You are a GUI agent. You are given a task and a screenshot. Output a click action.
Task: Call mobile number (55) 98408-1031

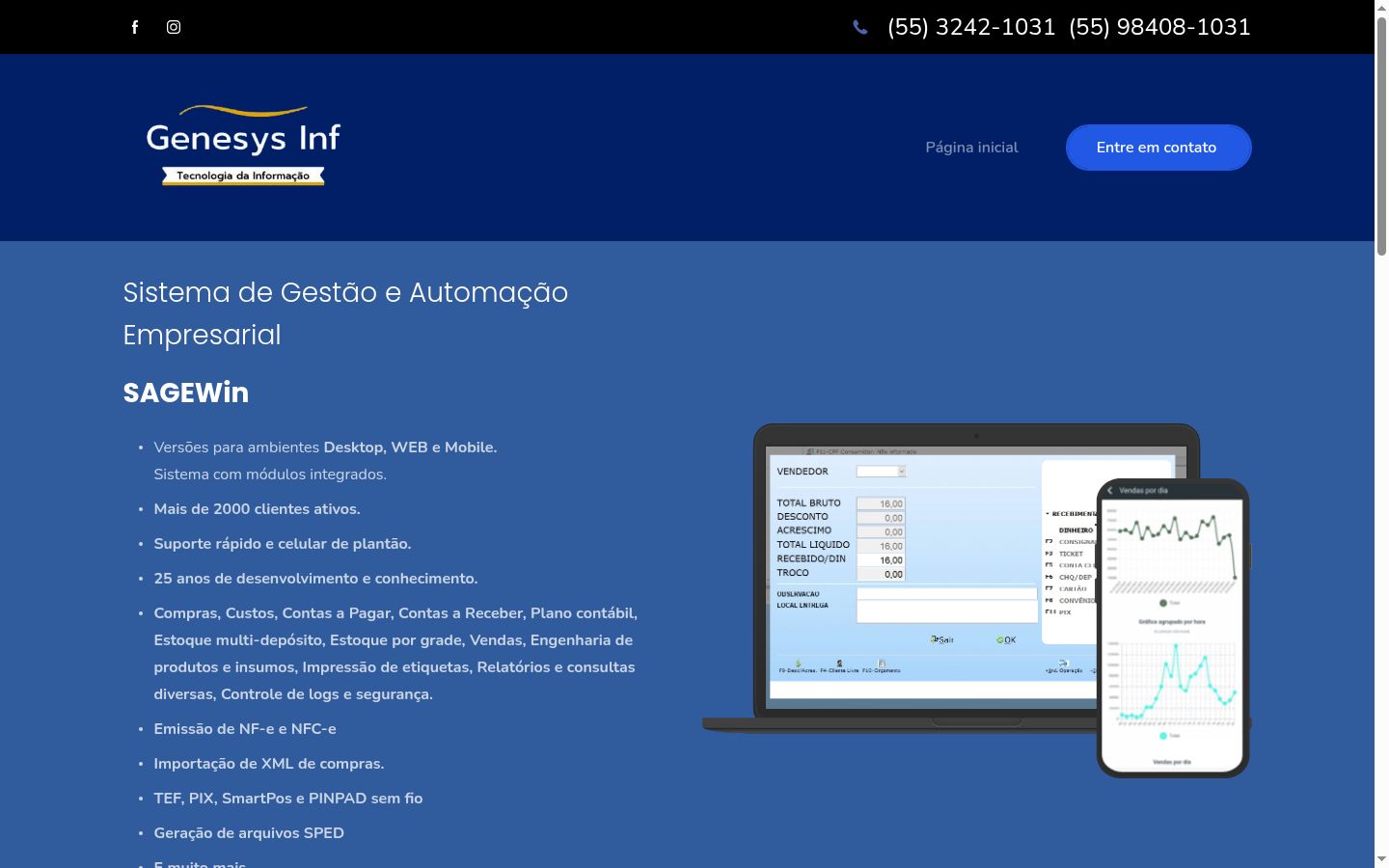click(1159, 27)
